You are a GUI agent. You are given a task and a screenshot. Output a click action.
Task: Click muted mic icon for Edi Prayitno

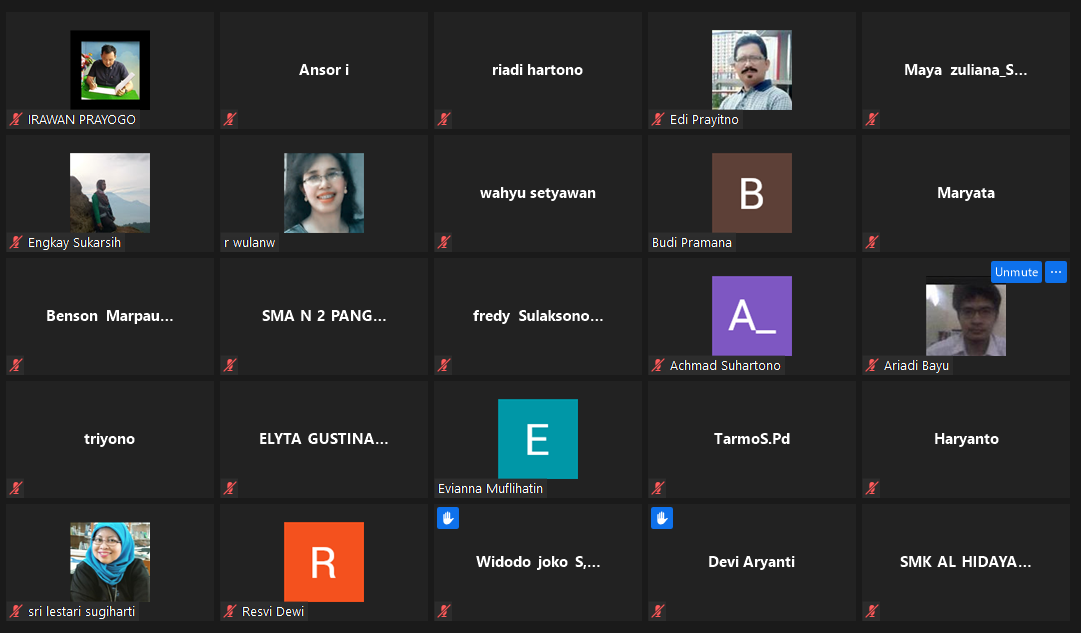point(658,119)
